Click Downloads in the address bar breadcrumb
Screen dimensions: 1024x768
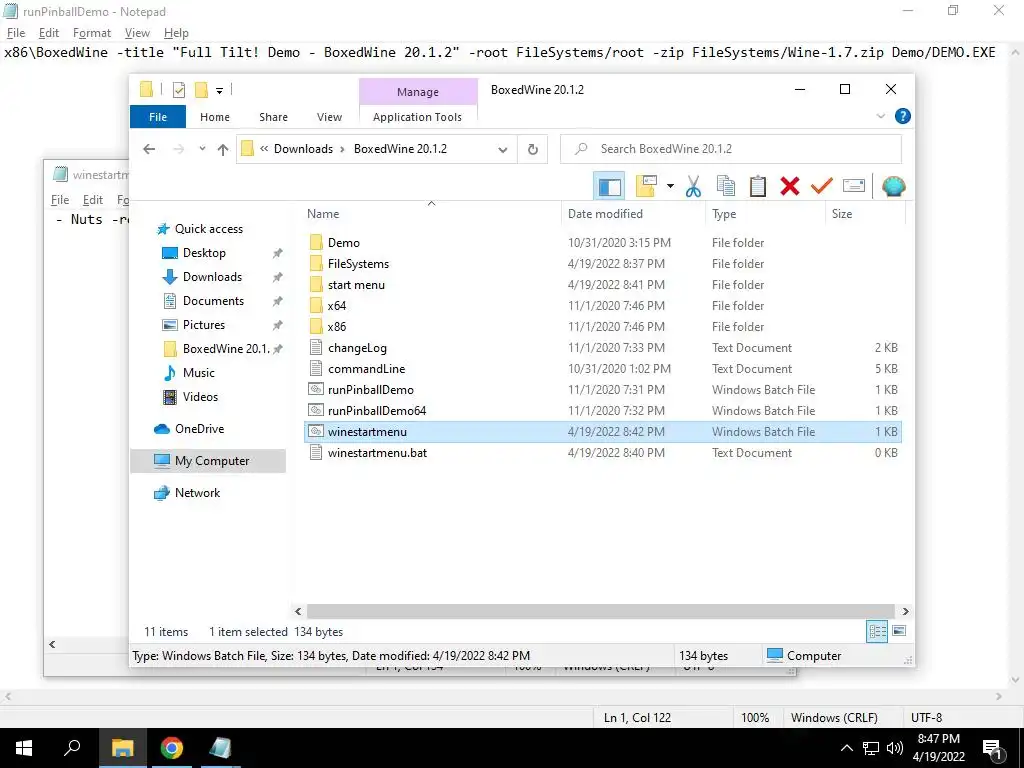[303, 149]
